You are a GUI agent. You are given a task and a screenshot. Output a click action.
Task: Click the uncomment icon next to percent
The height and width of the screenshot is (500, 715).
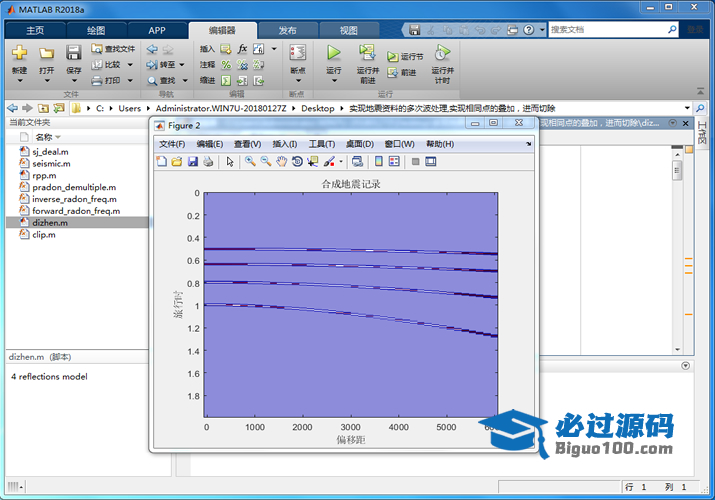coord(242,65)
